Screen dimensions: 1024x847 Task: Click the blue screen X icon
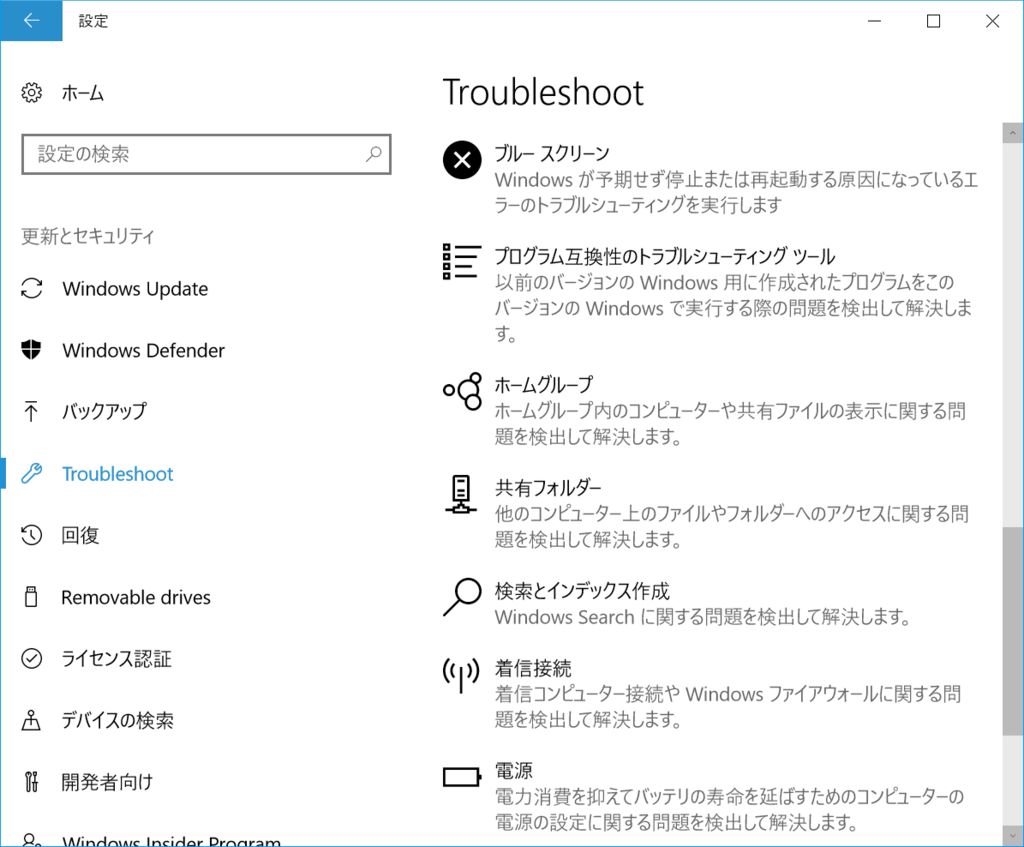(462, 160)
